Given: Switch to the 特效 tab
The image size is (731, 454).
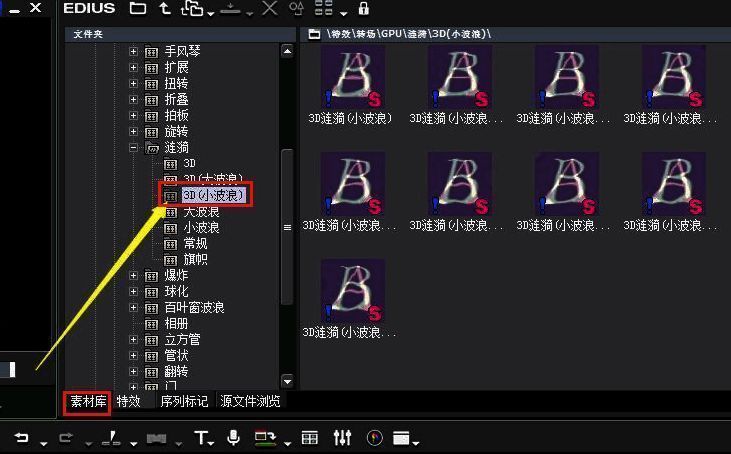Looking at the screenshot, I should point(129,401).
